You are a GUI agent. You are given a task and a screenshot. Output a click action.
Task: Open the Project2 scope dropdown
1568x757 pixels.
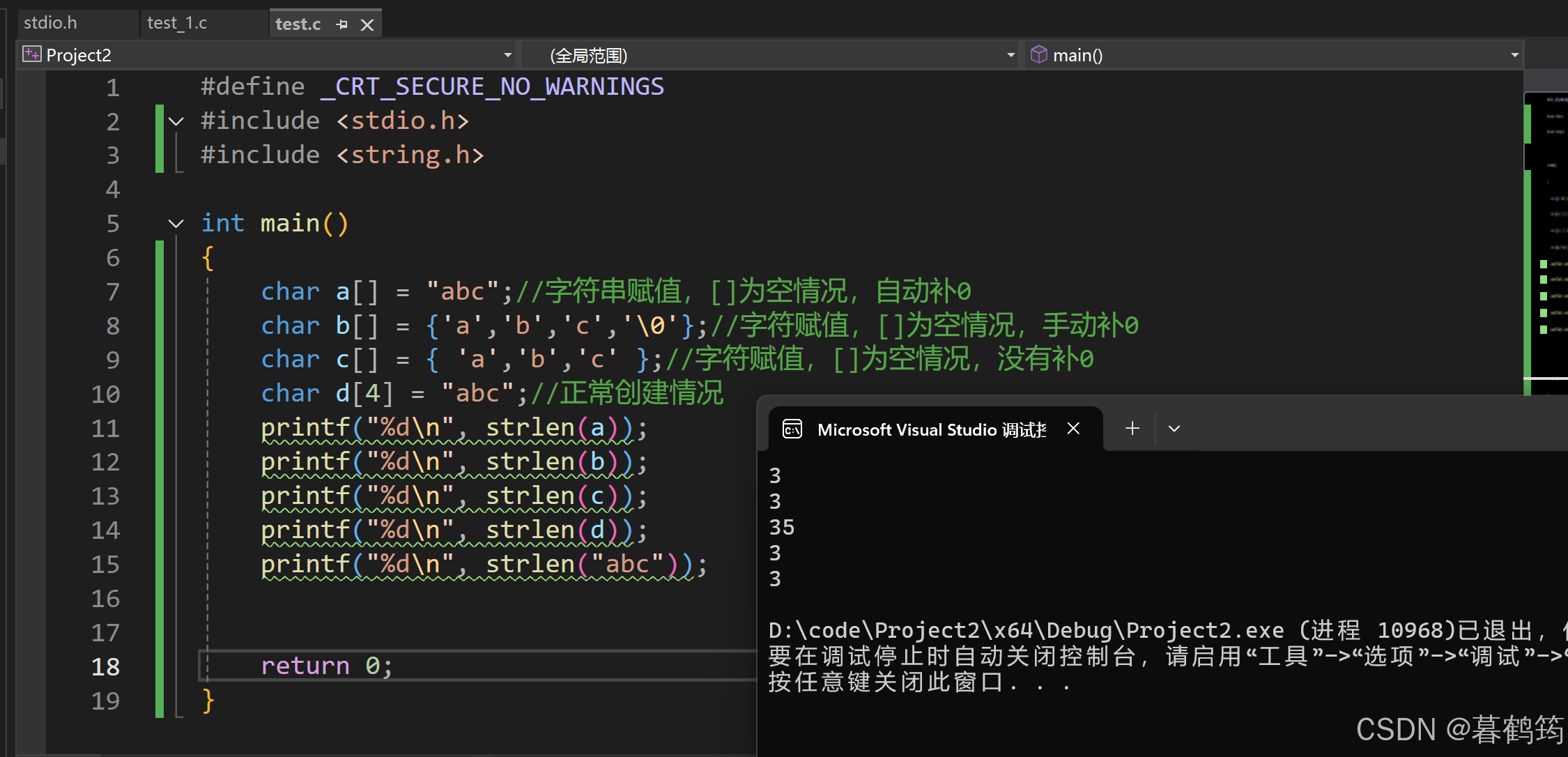pyautogui.click(x=507, y=55)
